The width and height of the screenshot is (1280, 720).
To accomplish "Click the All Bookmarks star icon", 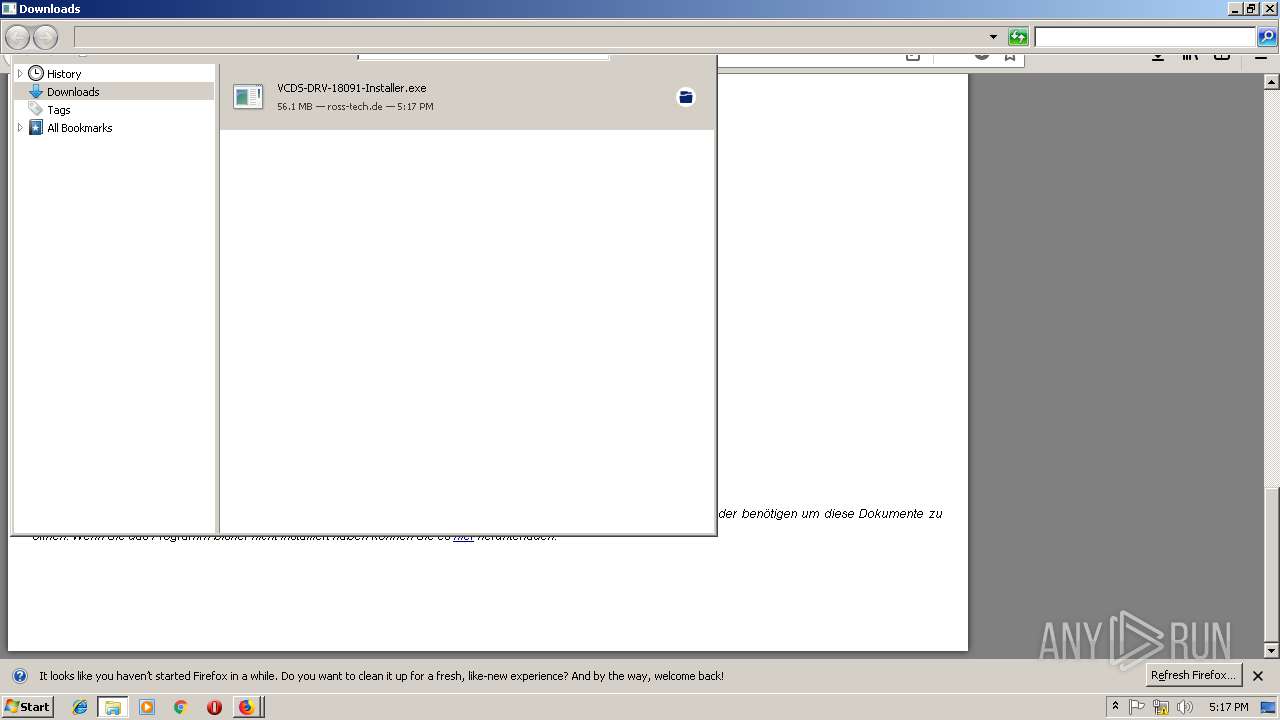I will tap(36, 127).
